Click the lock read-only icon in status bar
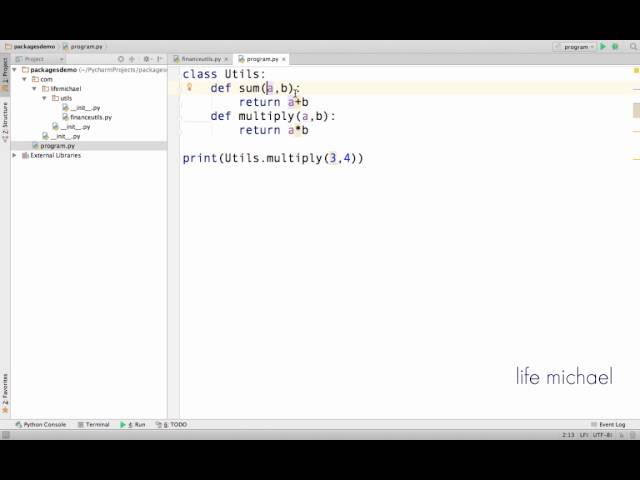The image size is (640, 480). (x=622, y=435)
